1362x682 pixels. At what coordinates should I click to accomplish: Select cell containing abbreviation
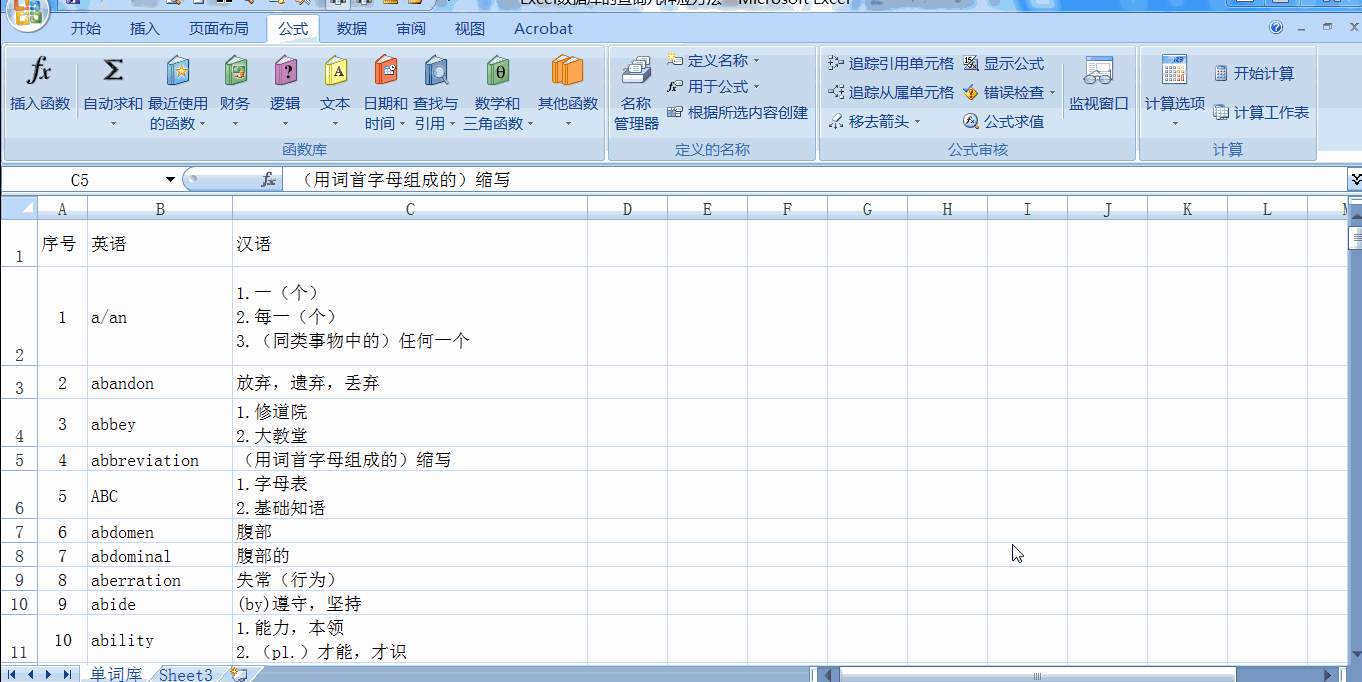[160, 460]
